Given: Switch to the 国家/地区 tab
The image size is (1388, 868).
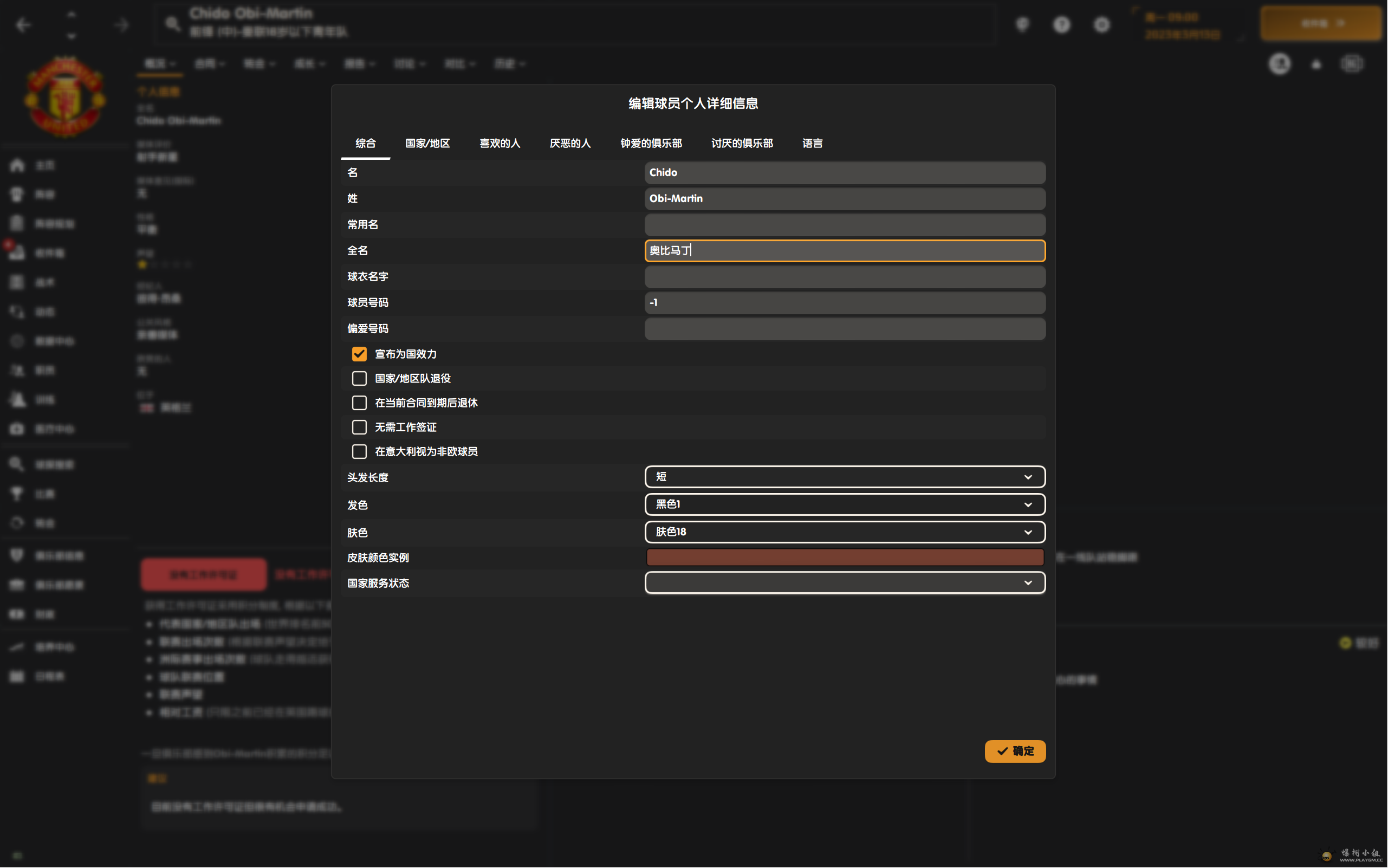Looking at the screenshot, I should 427,144.
